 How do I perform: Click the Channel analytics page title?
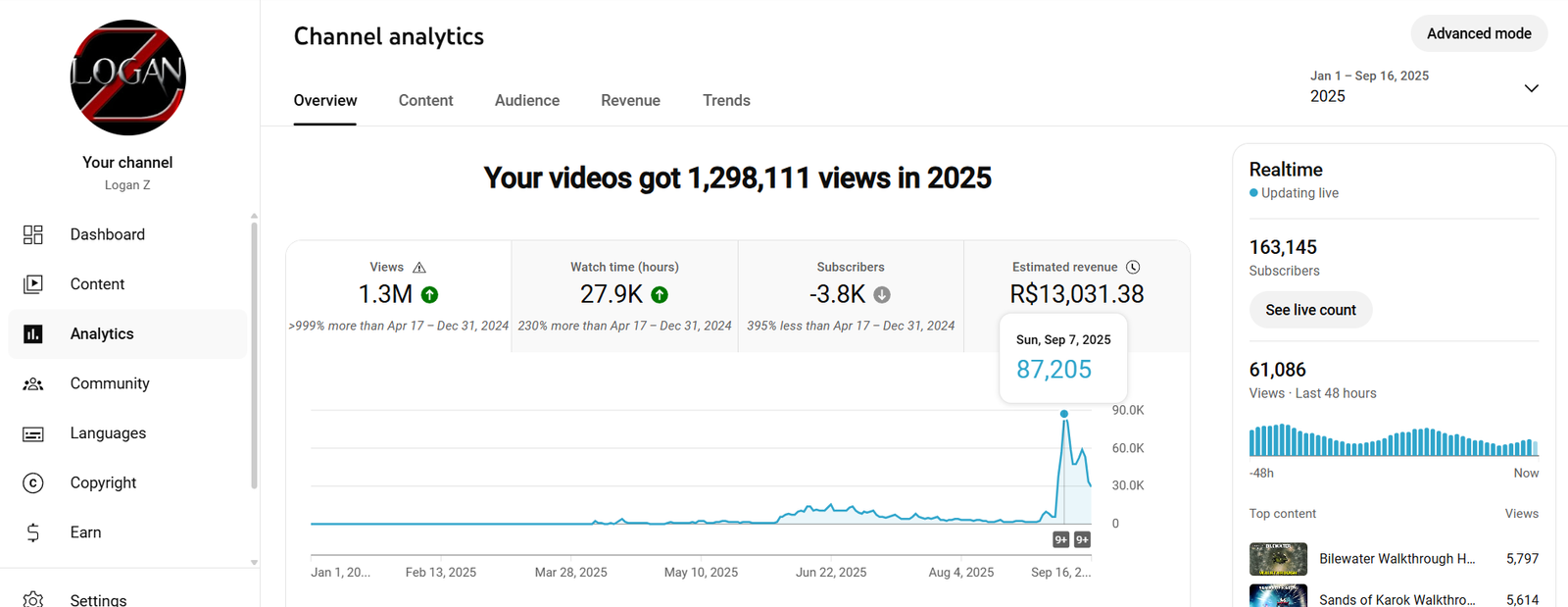pos(389,36)
